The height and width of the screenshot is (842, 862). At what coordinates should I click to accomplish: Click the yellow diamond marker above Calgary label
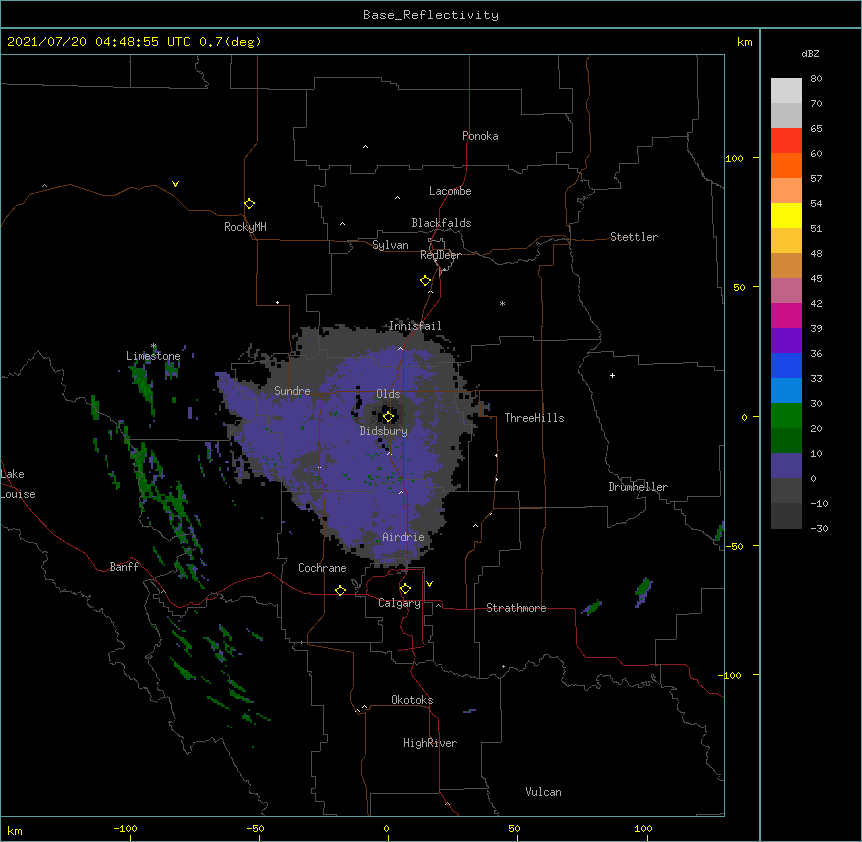[405, 589]
